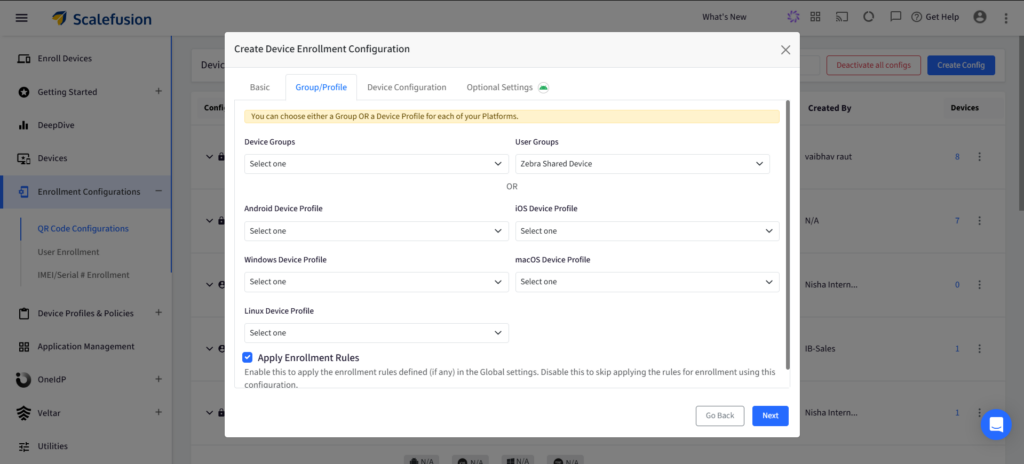The height and width of the screenshot is (464, 1024).
Task: Click the Go Back button
Action: point(720,416)
